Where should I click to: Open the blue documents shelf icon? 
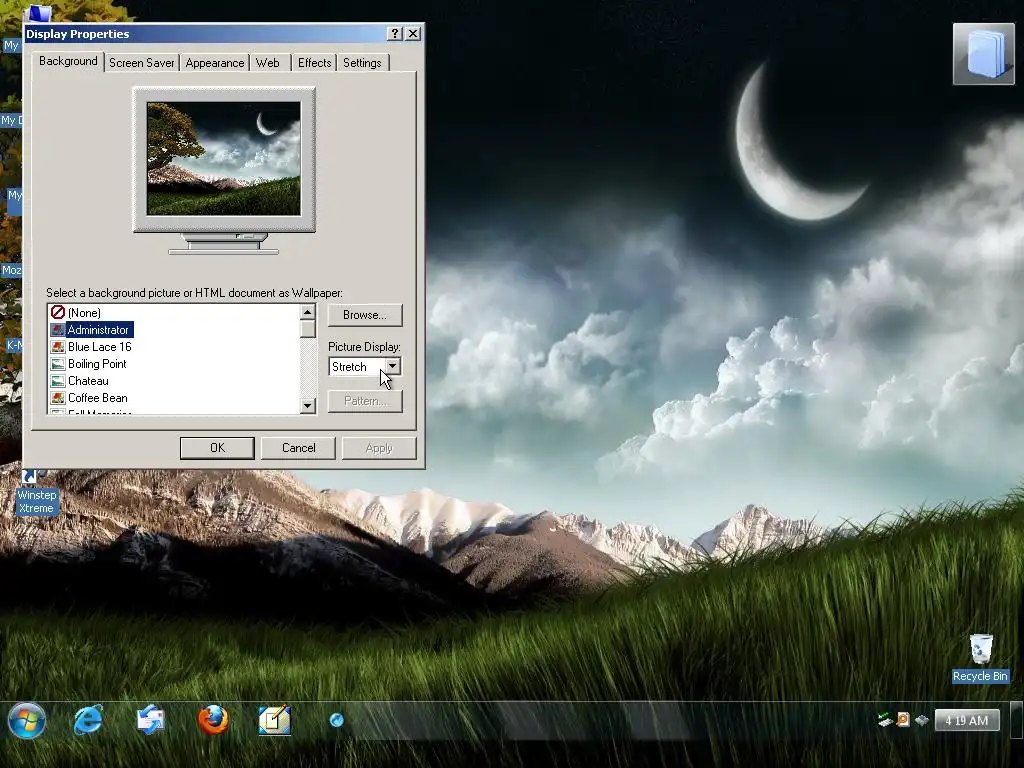984,54
